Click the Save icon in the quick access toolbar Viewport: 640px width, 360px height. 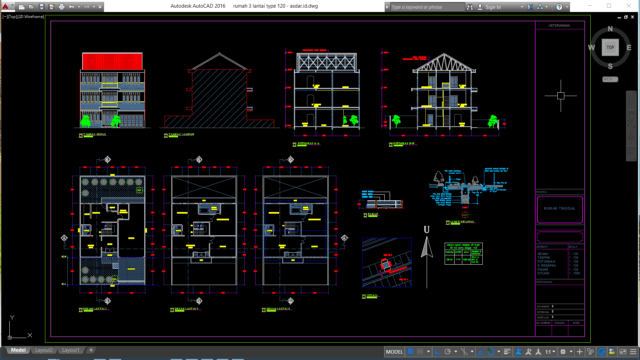coord(42,7)
